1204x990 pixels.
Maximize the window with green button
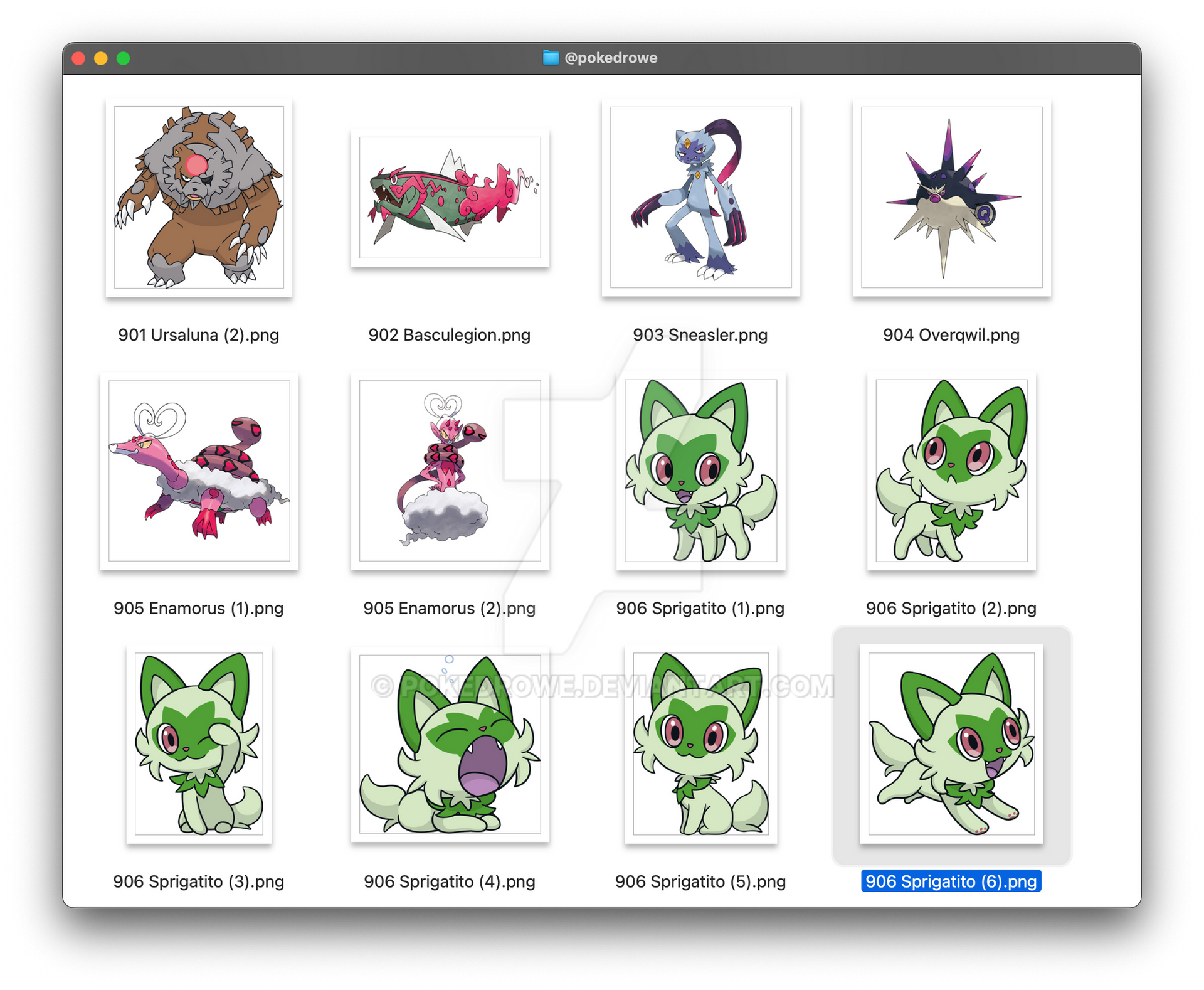[x=124, y=58]
